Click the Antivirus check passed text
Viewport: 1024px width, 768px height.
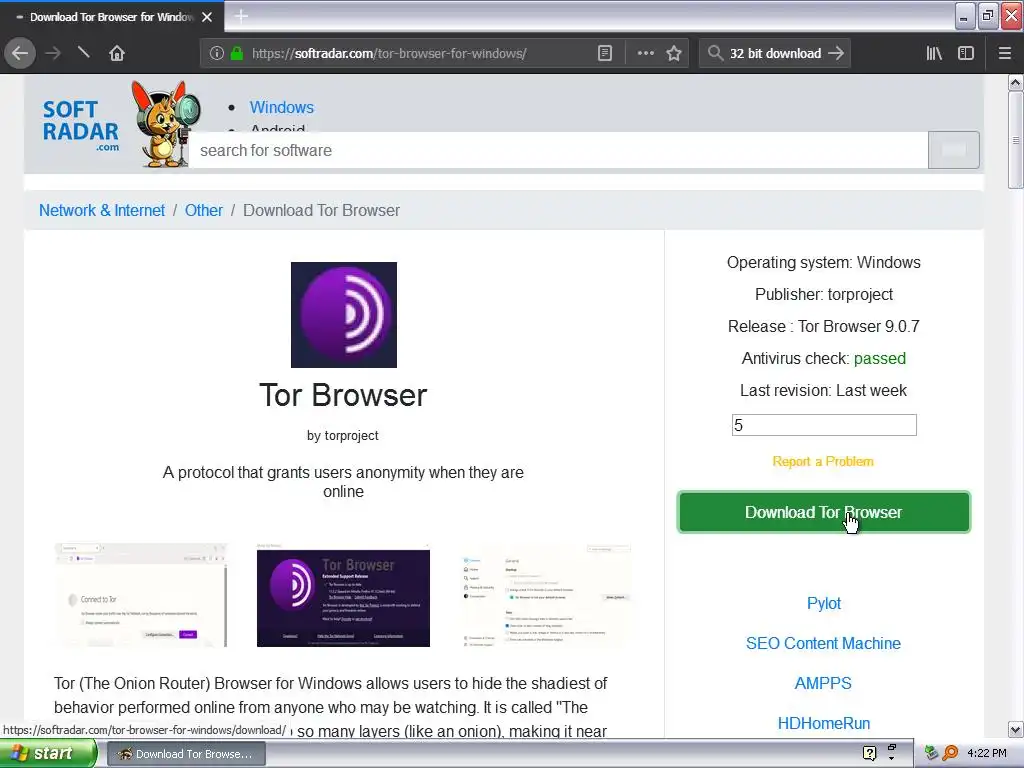click(824, 359)
